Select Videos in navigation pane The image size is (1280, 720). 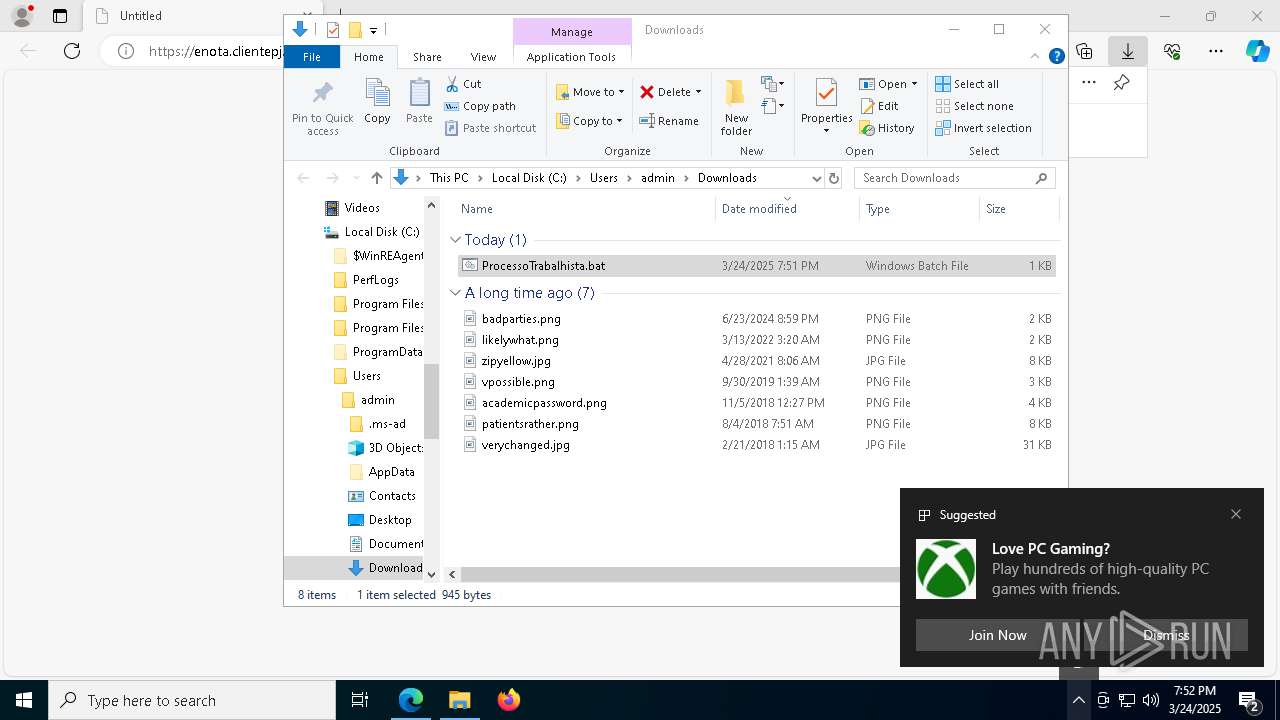pos(361,208)
